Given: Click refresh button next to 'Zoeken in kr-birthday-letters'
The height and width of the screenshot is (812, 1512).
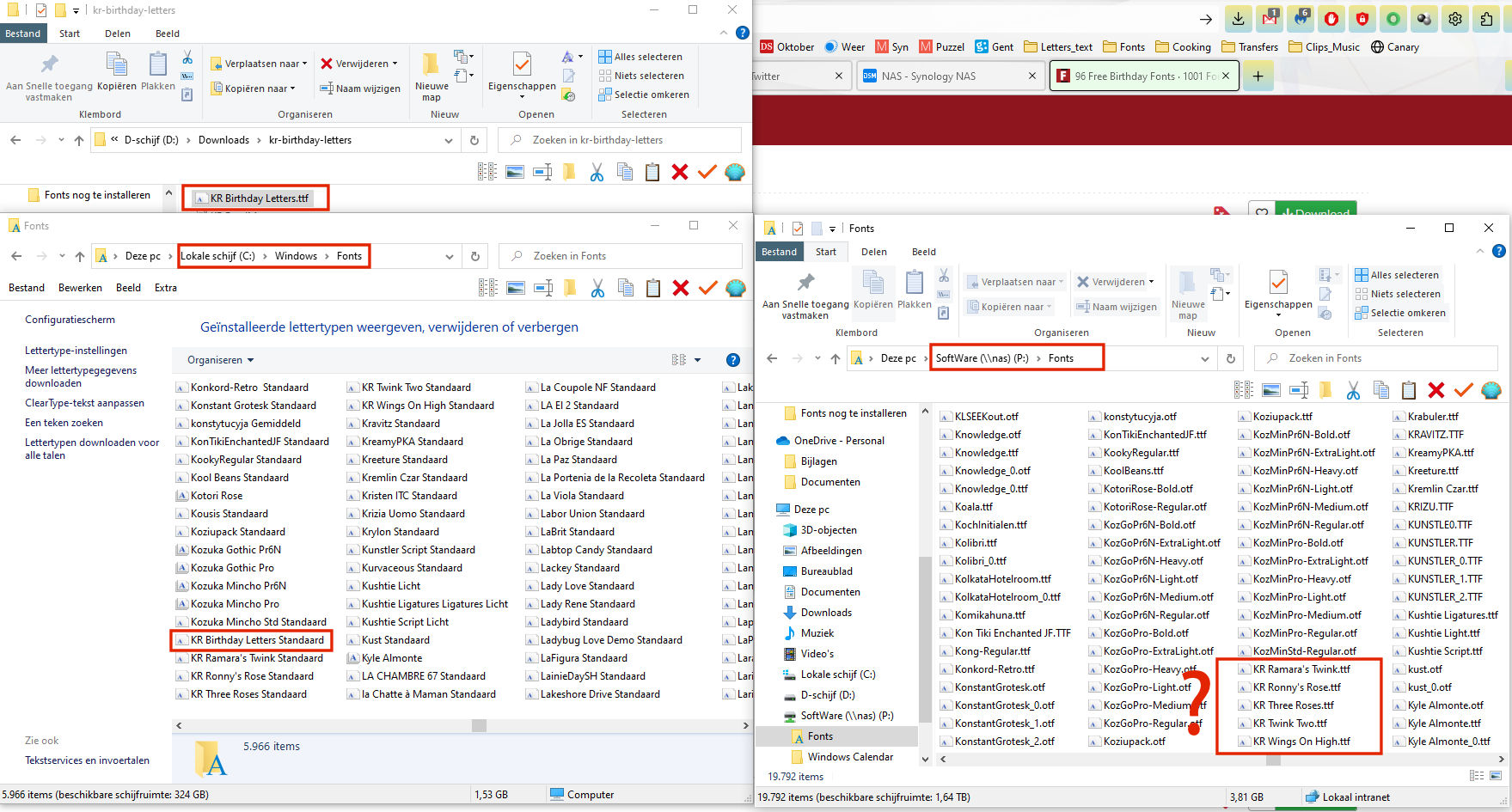Looking at the screenshot, I should [x=474, y=140].
